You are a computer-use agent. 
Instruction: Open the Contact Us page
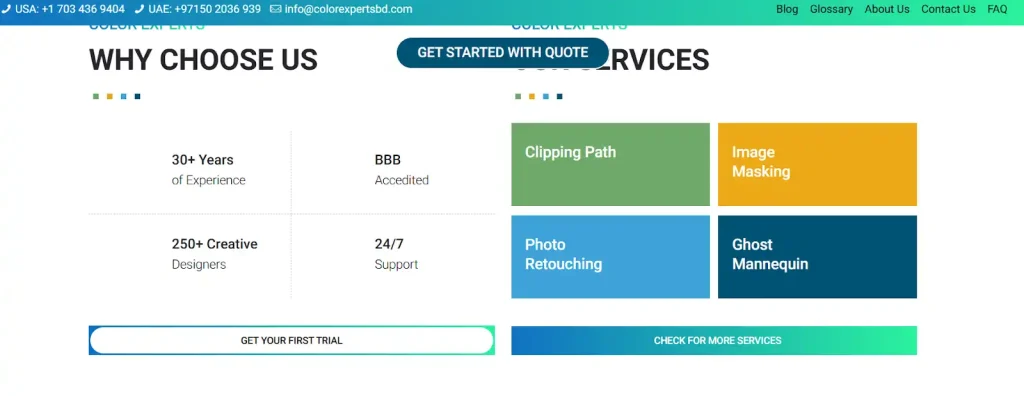coord(948,9)
